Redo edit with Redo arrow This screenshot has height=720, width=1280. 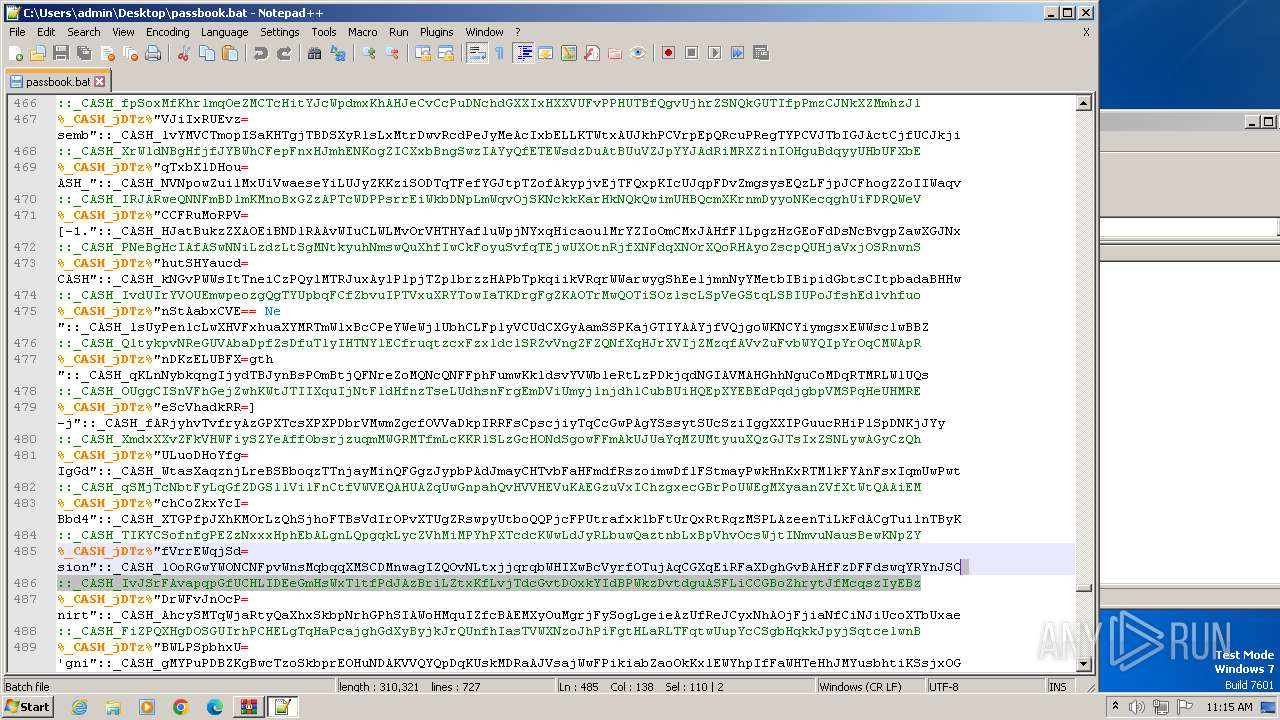tap(284, 53)
